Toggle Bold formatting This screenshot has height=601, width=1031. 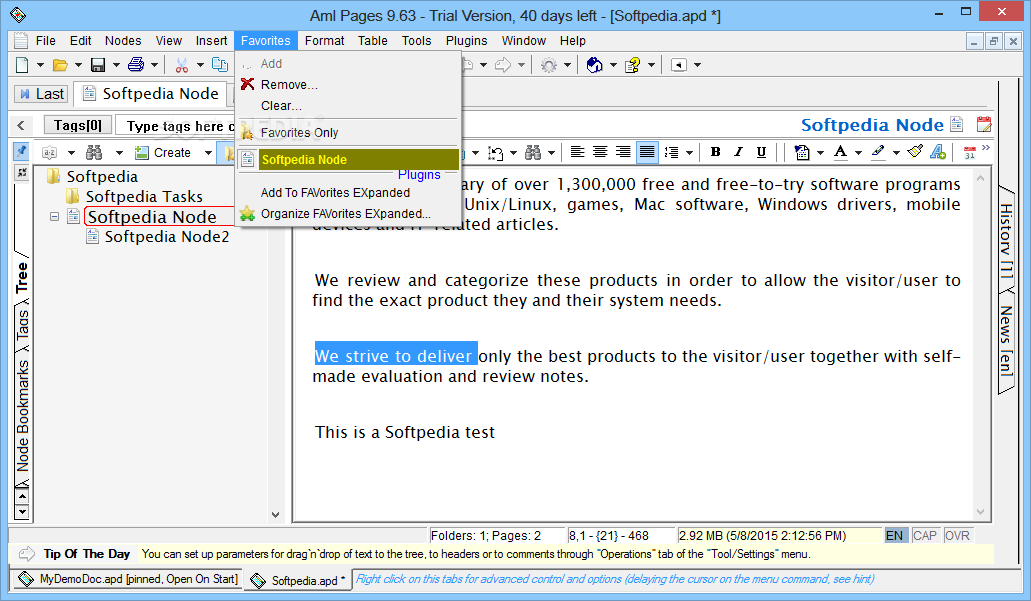(715, 152)
